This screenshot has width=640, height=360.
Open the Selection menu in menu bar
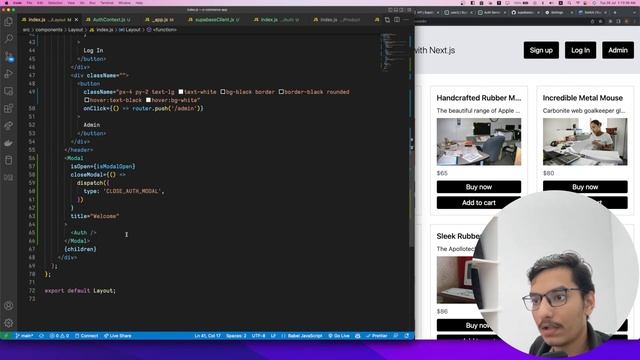[56, 2]
